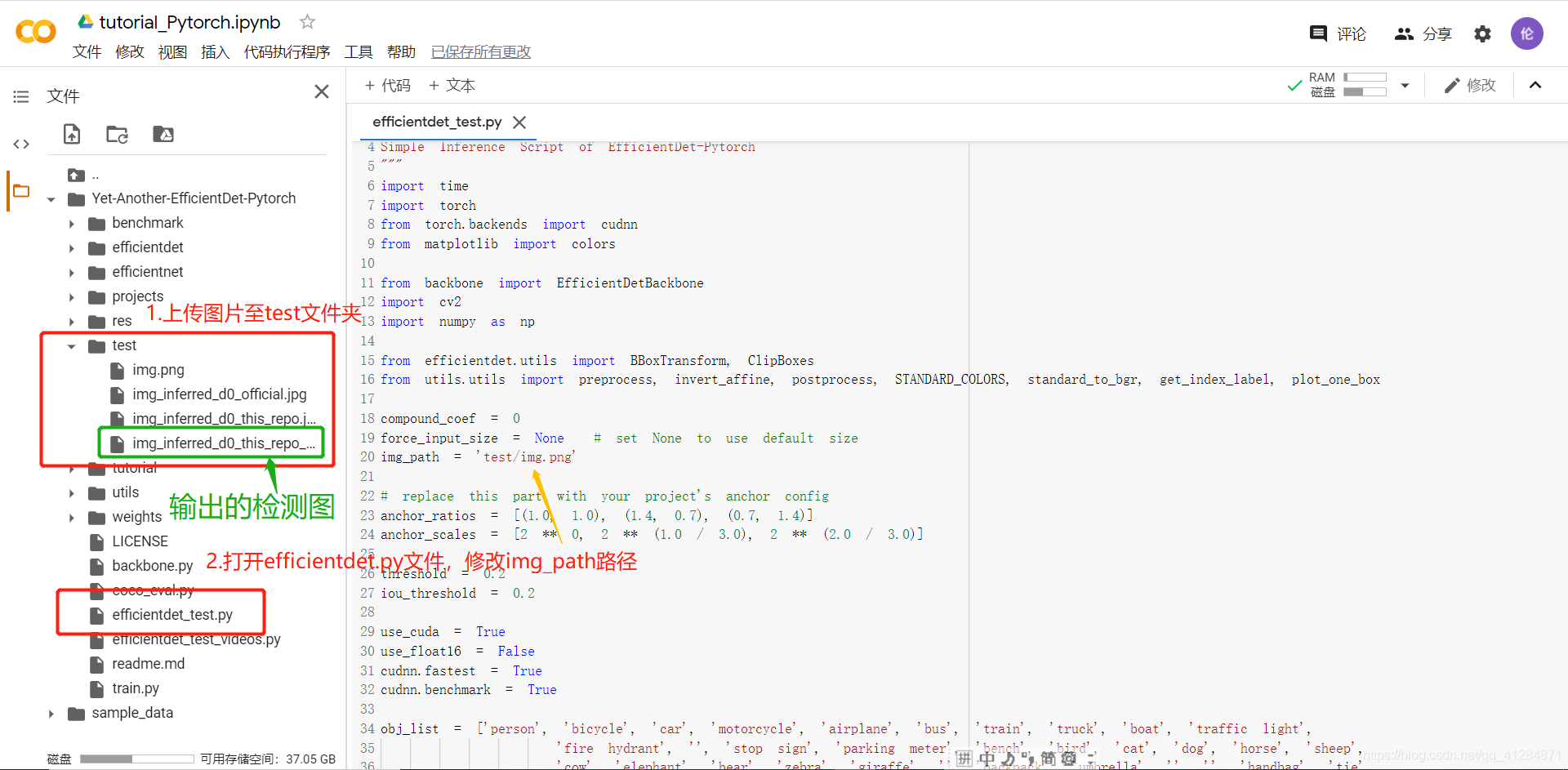Expand the sample_data folder
The width and height of the screenshot is (1568, 770).
tap(51, 714)
